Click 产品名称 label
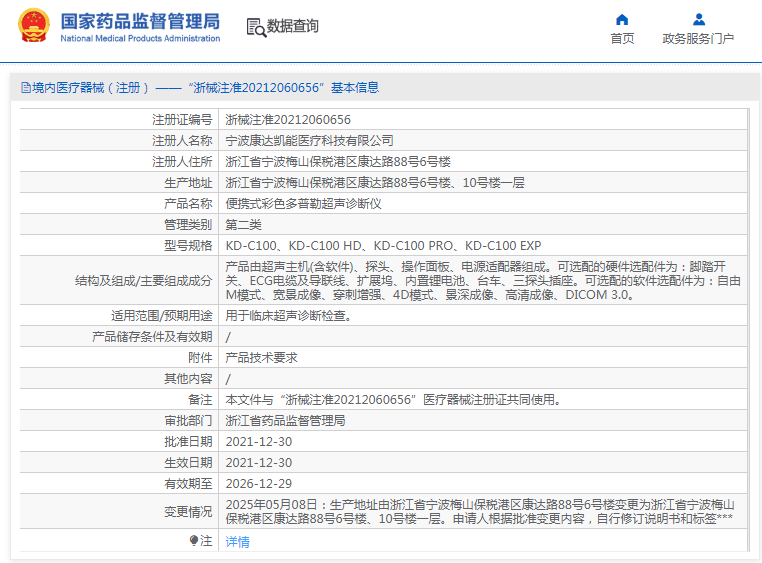 [x=188, y=204]
